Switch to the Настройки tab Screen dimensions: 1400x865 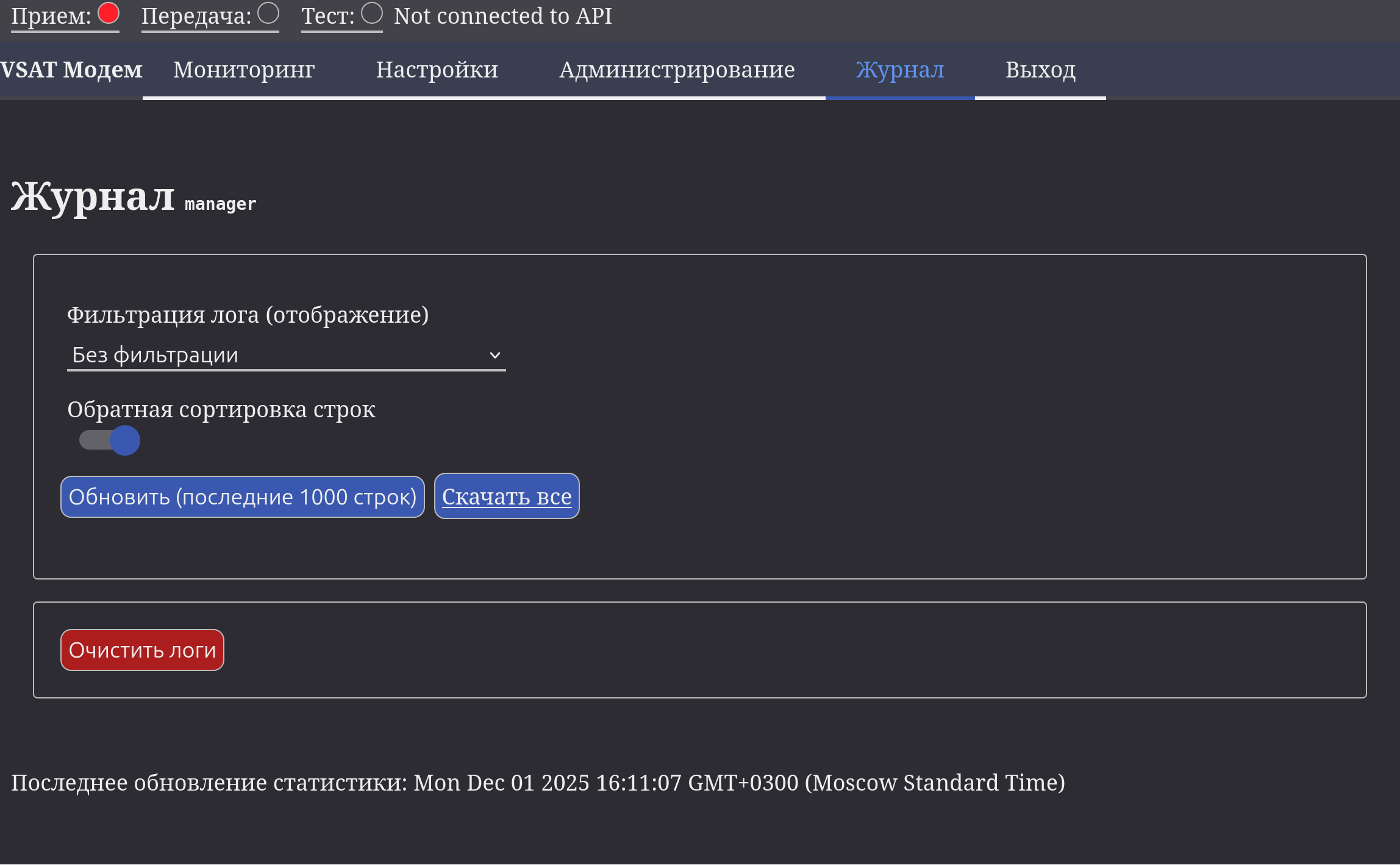point(437,70)
